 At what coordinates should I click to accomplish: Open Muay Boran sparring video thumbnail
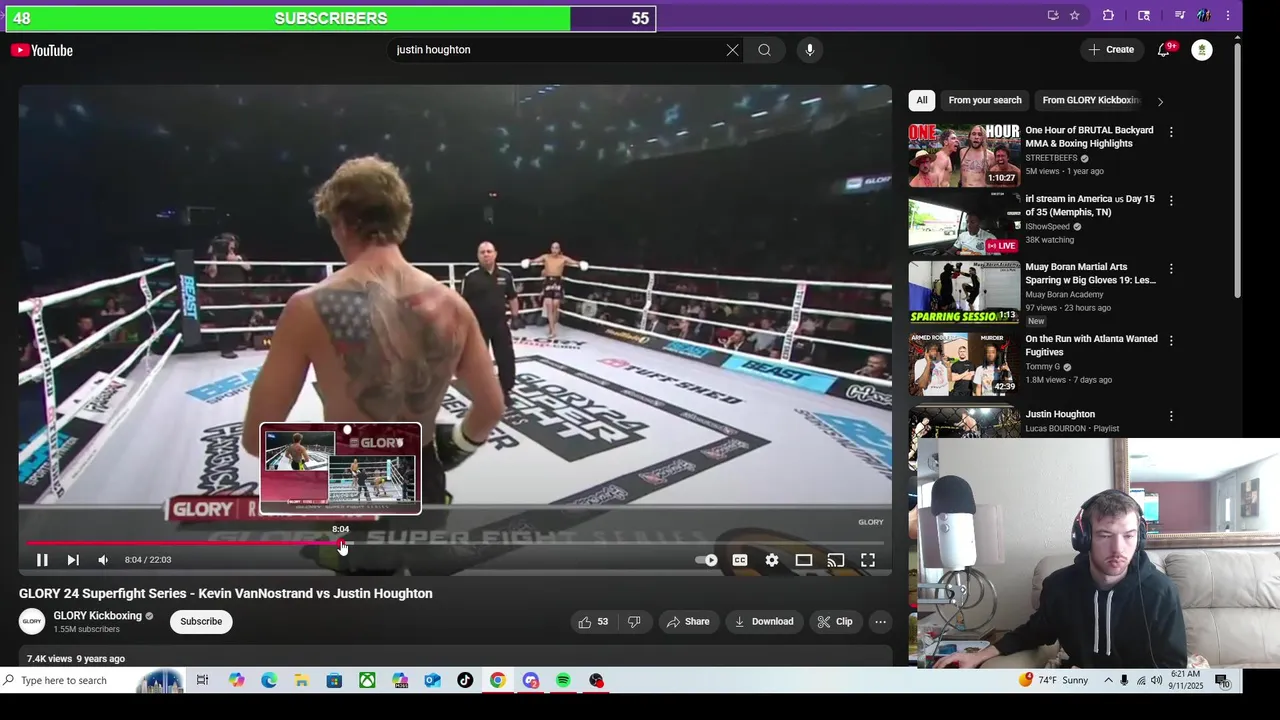964,293
